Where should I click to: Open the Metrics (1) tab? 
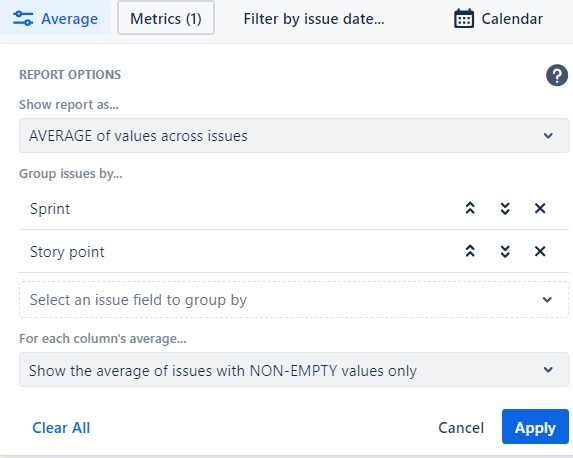[166, 18]
